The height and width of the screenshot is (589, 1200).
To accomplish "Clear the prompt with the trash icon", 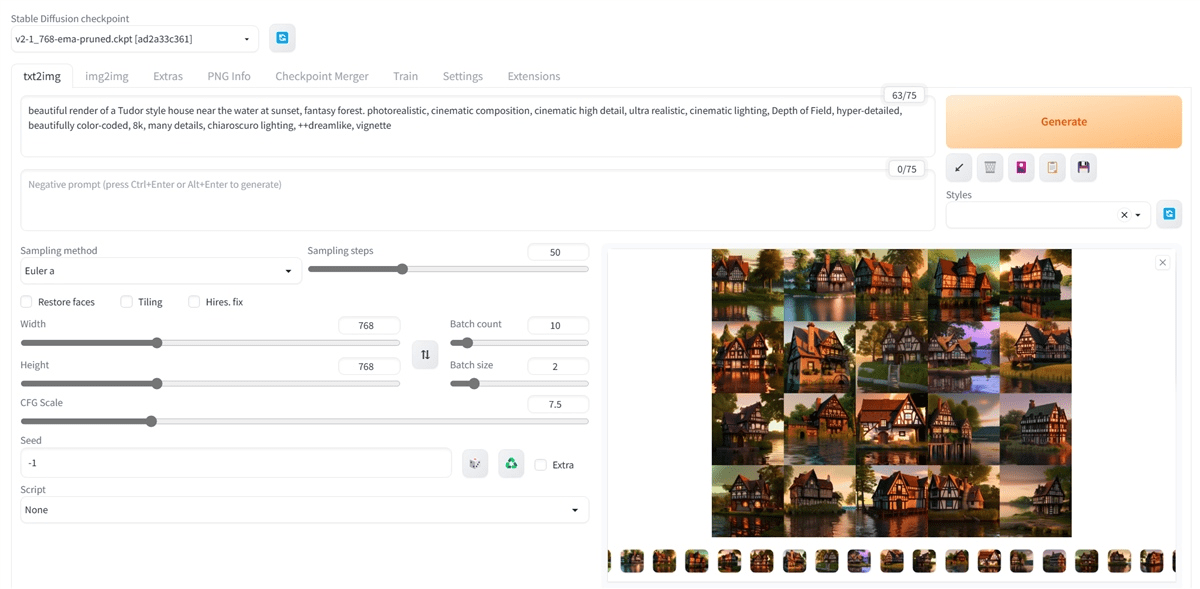I will click(990, 168).
